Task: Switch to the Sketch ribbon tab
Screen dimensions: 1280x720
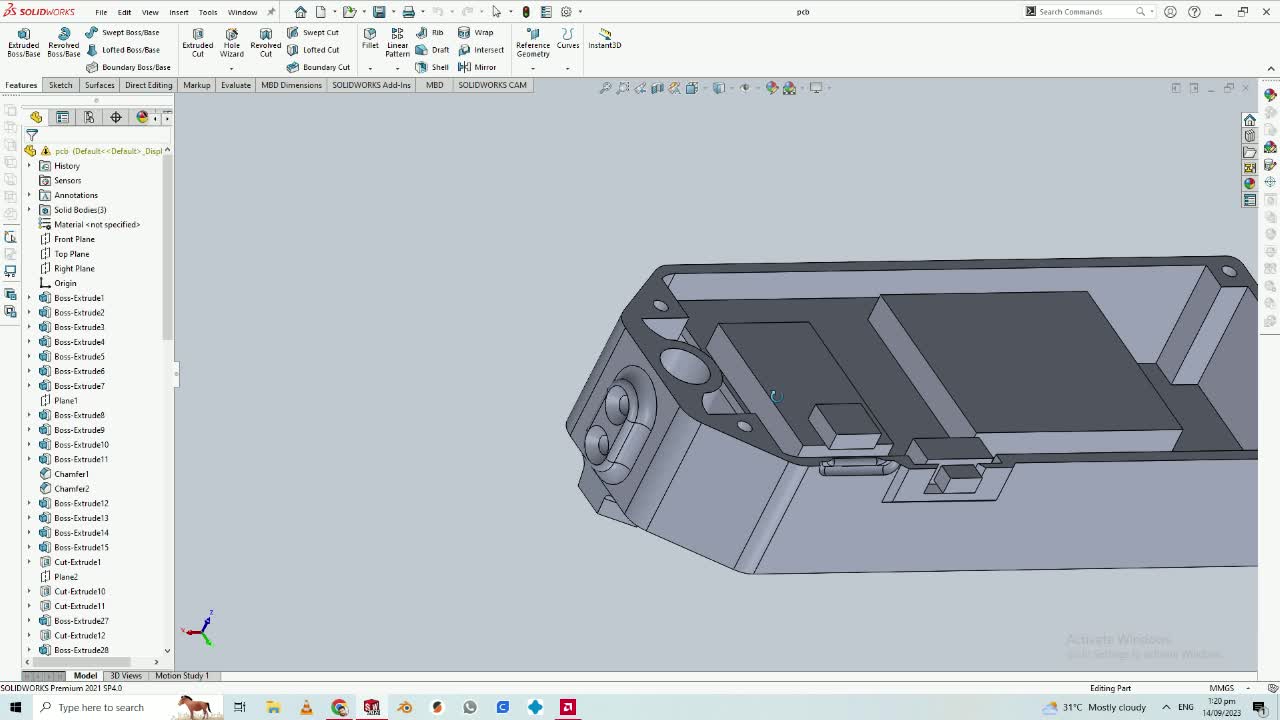Action: click(60, 85)
